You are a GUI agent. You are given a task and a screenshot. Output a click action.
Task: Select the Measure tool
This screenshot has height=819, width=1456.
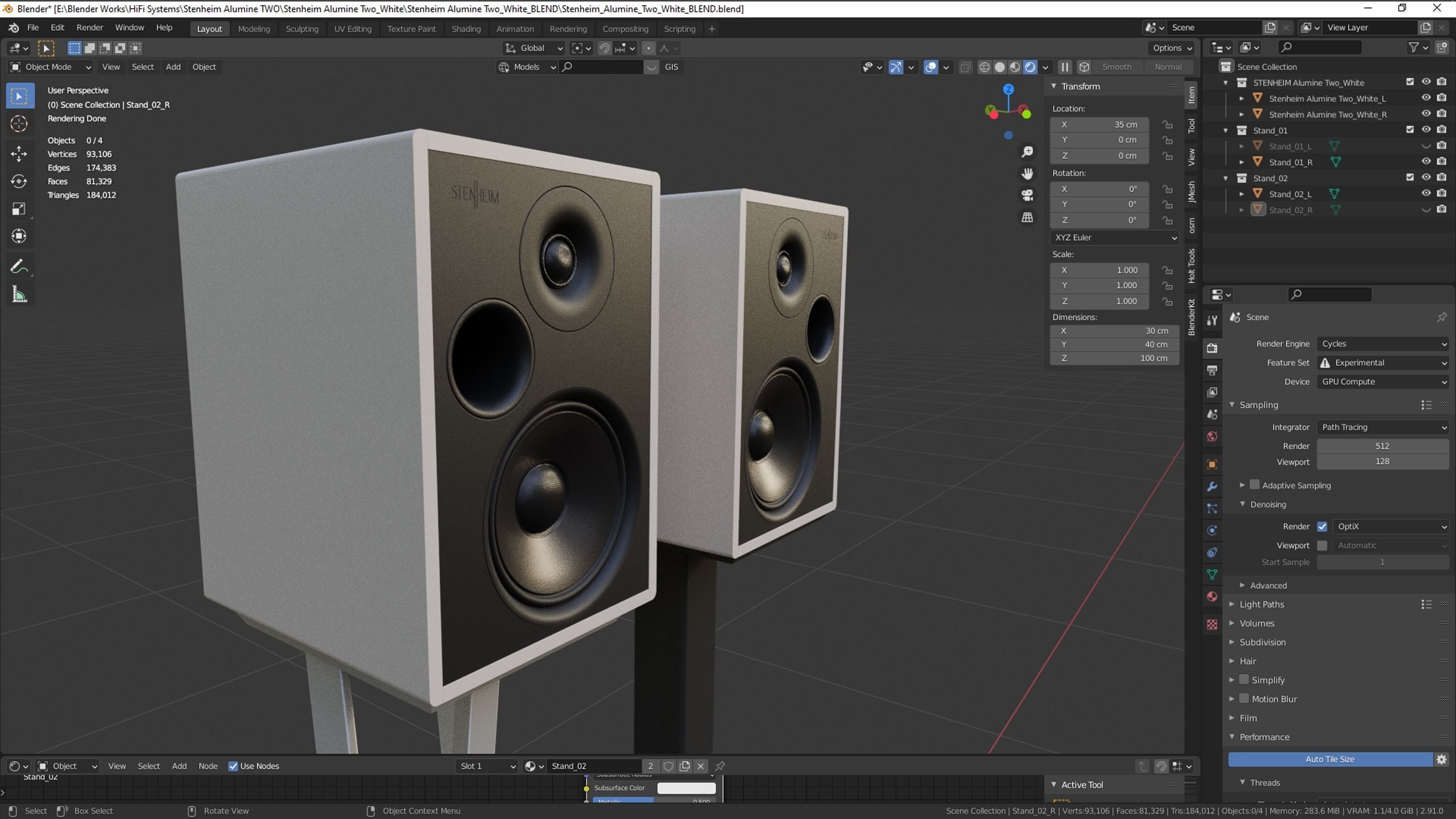pos(19,295)
